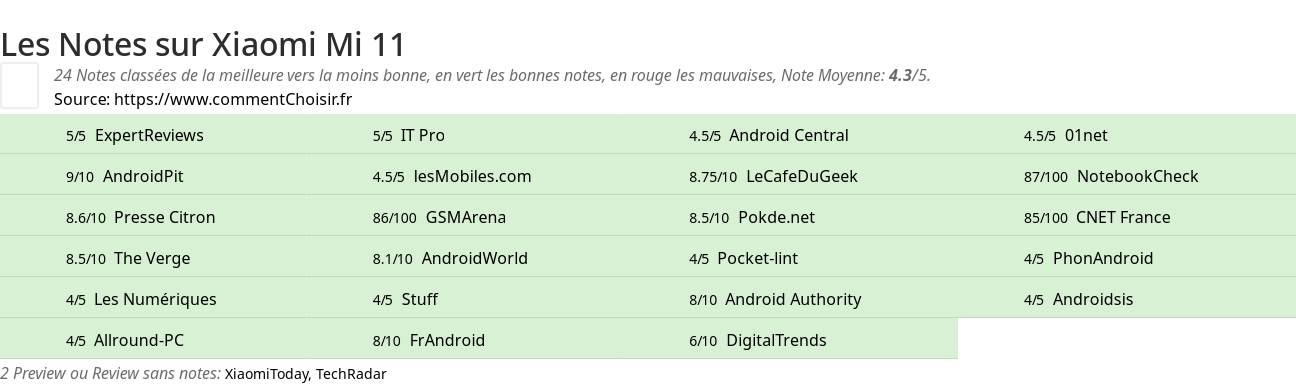1296x384 pixels.
Task: Open the commentChoisir.fr source link
Action: click(x=233, y=99)
